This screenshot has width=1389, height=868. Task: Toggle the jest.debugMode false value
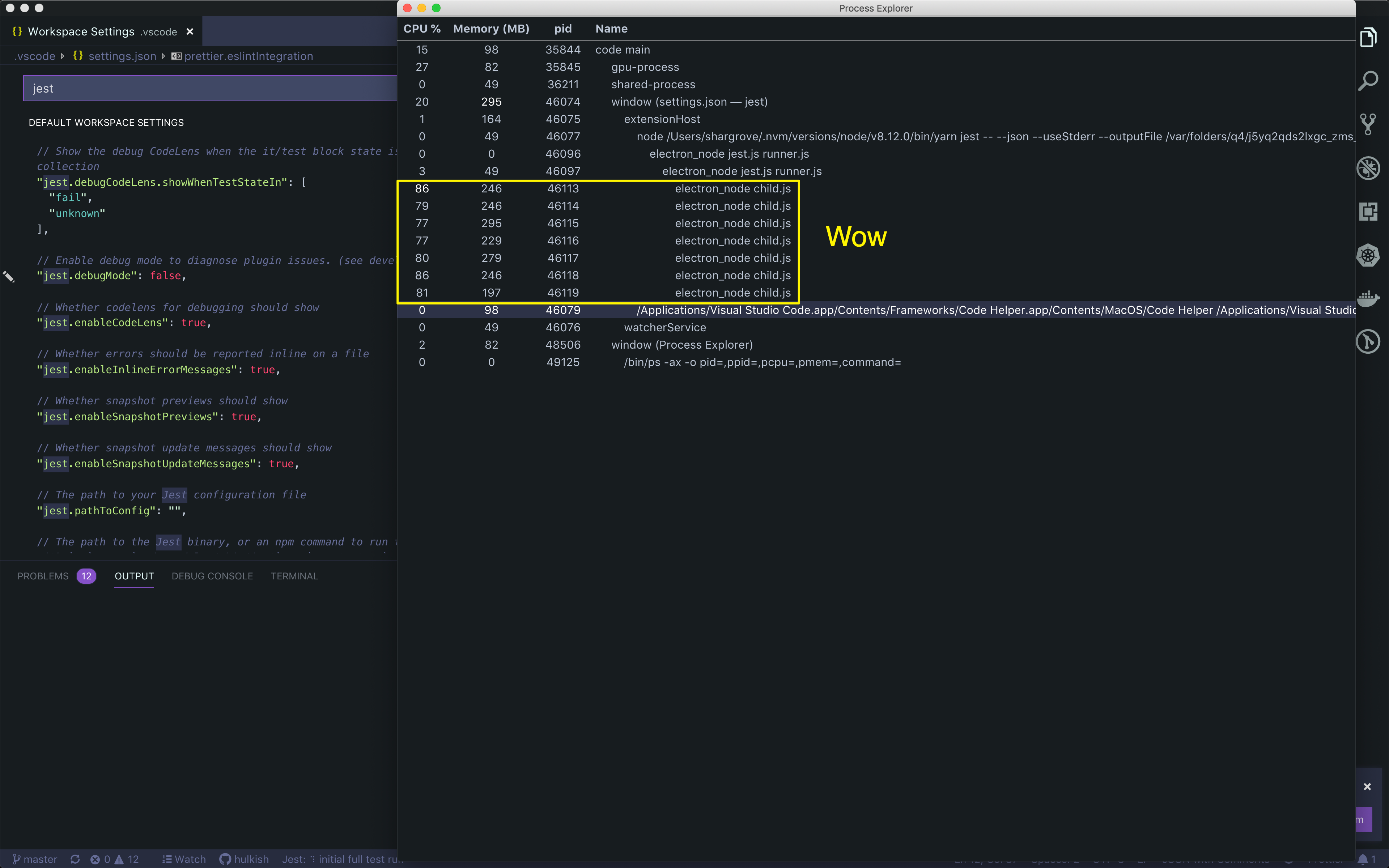tap(166, 276)
